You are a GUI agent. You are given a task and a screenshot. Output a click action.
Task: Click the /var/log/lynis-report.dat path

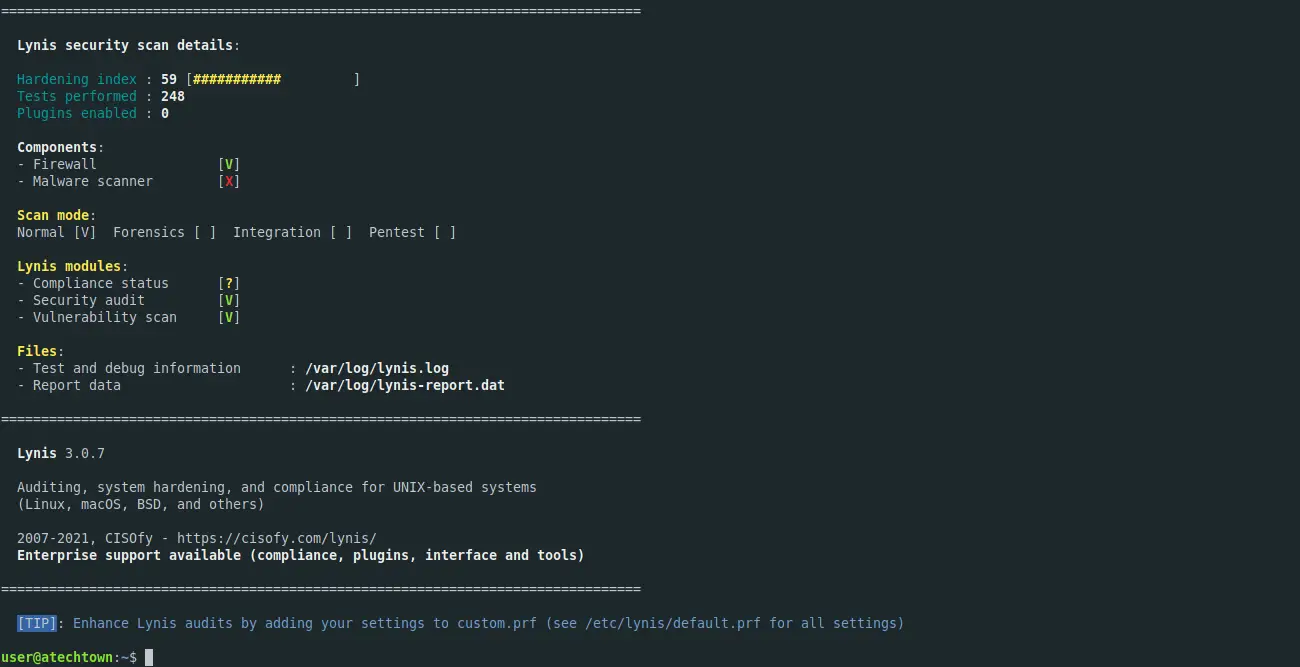pos(405,385)
